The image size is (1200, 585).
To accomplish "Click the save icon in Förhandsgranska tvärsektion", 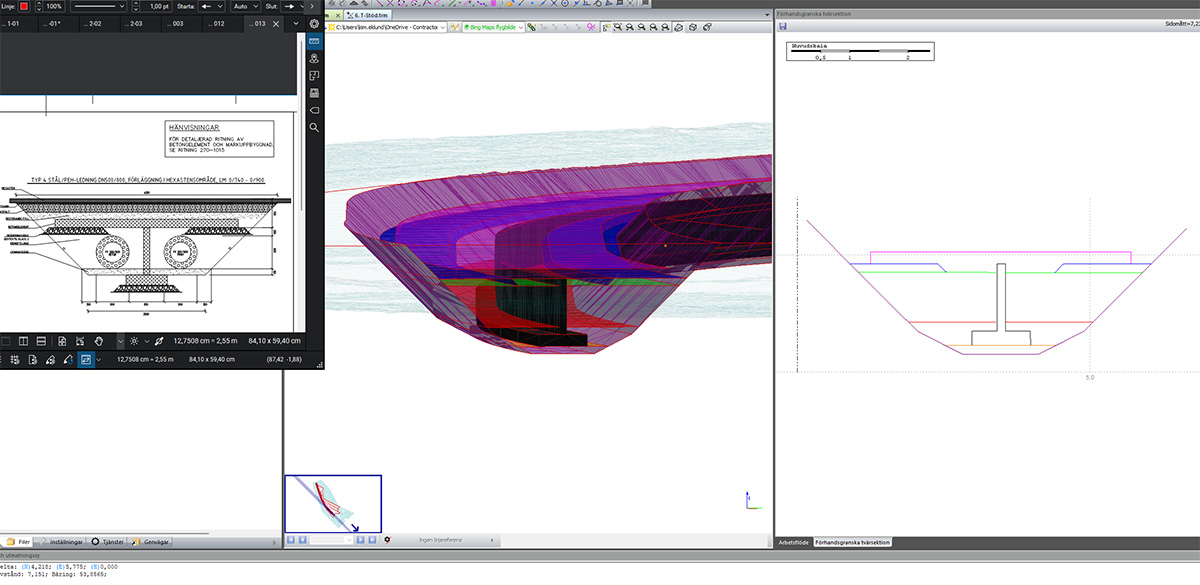I will pos(782,27).
